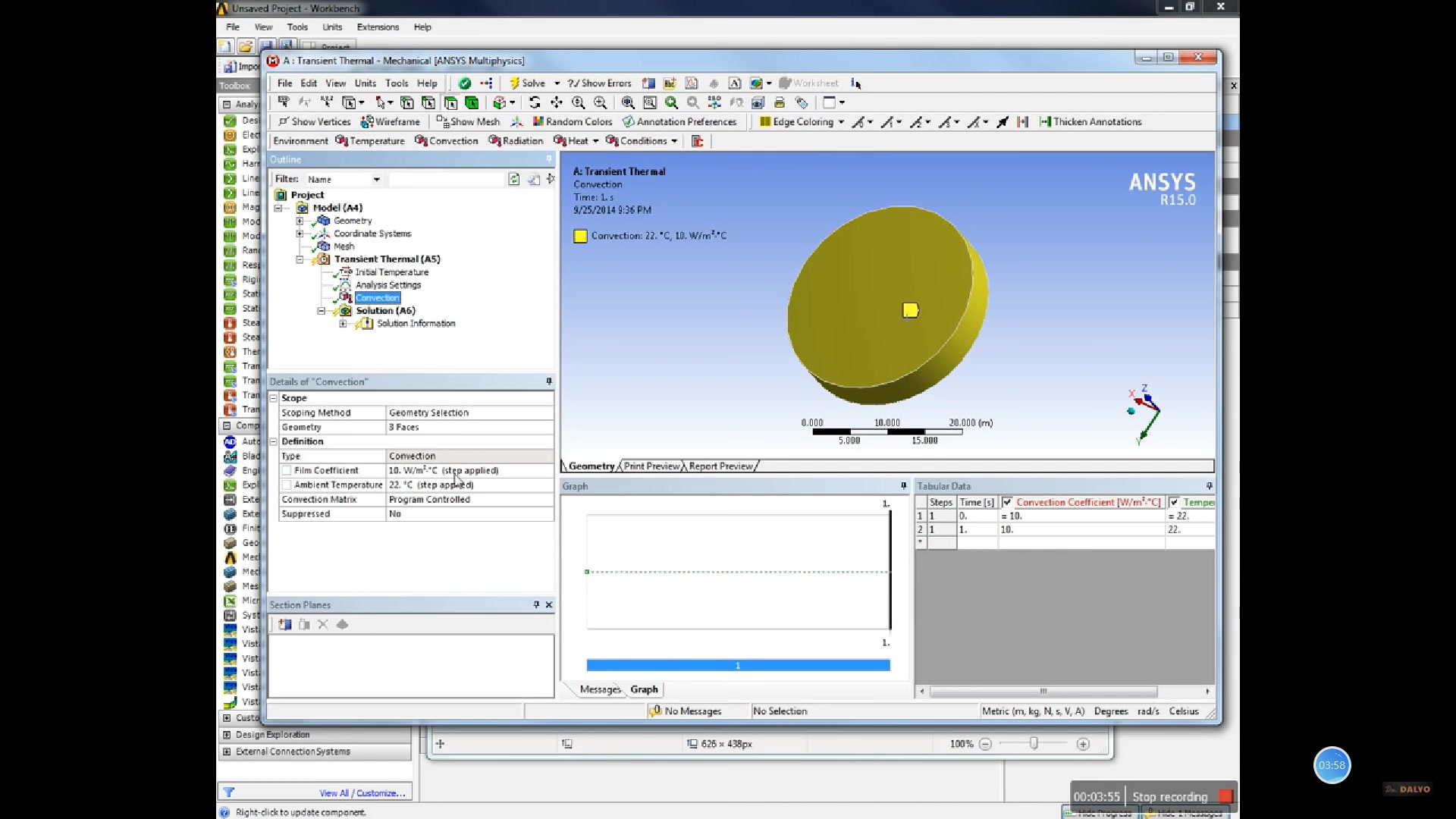Expand the Geometry branch in the Outline tree
This screenshot has height=819, width=1456.
300,221
